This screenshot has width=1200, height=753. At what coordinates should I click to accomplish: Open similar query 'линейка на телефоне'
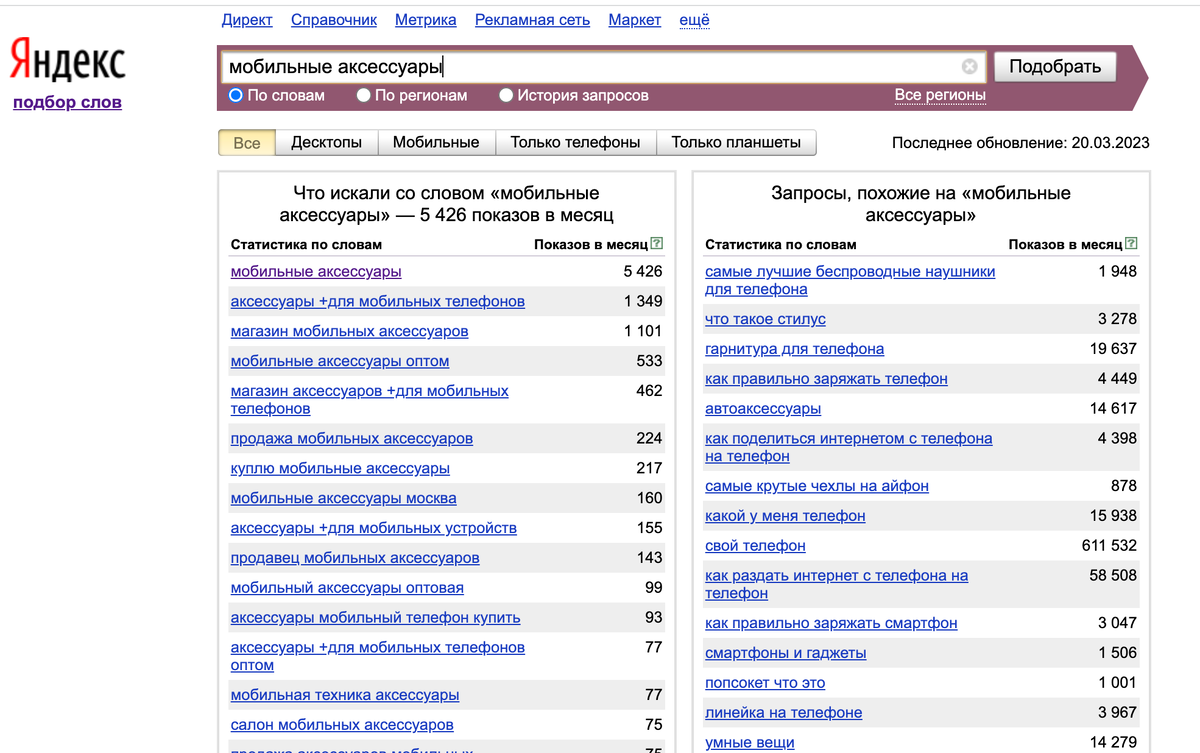pyautogui.click(x=783, y=713)
